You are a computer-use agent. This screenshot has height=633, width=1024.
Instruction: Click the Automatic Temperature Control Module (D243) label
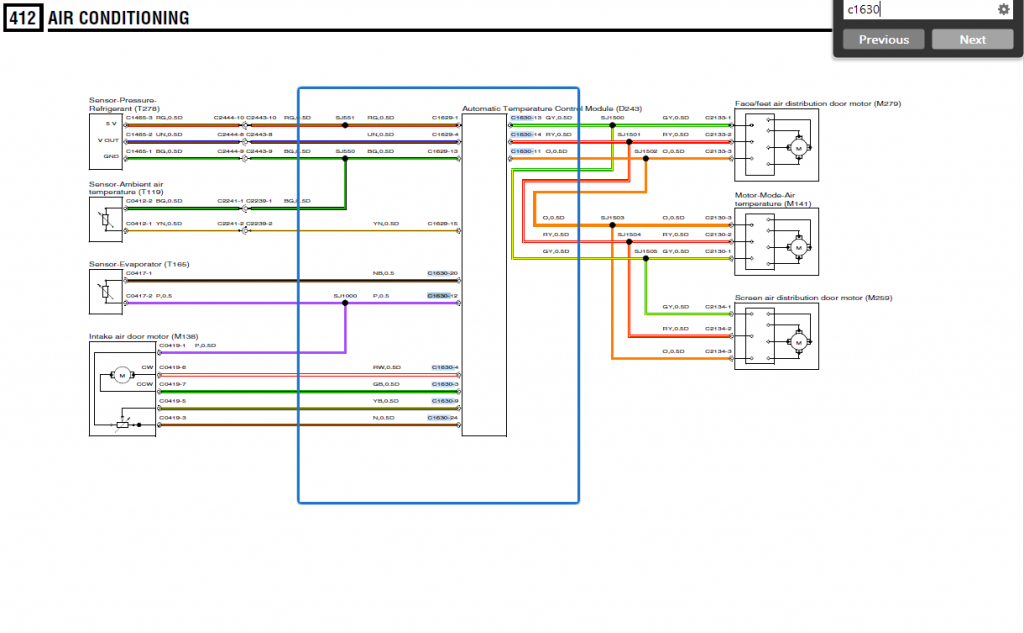[x=552, y=108]
